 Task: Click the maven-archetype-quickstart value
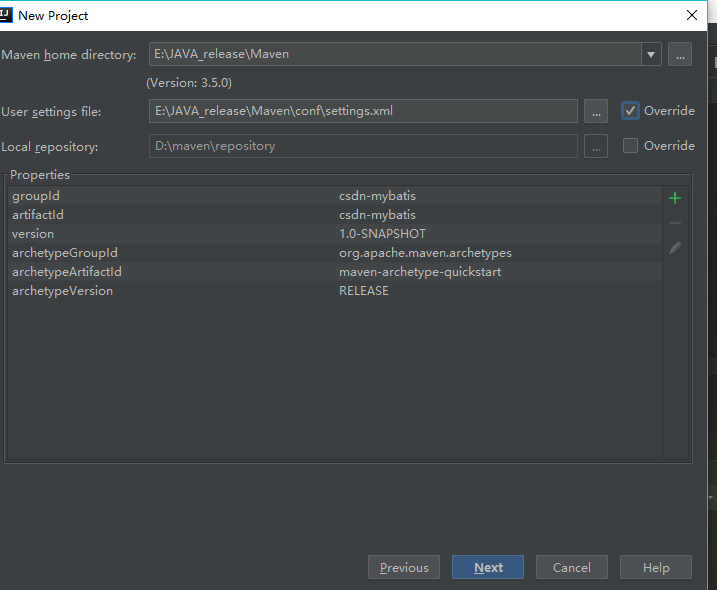coord(420,272)
